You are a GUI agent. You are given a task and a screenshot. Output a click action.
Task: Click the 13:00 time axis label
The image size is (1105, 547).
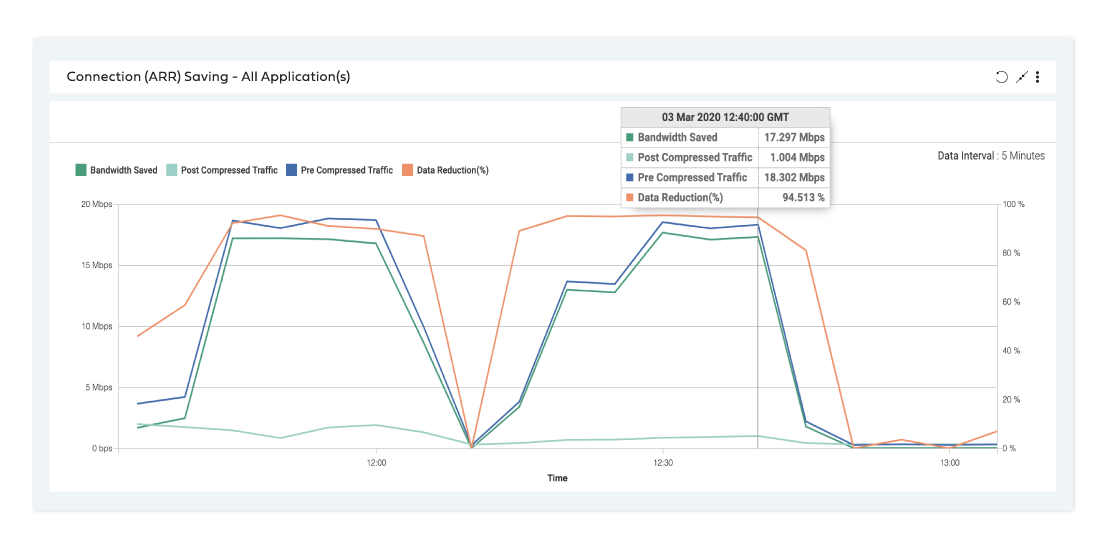tap(950, 463)
